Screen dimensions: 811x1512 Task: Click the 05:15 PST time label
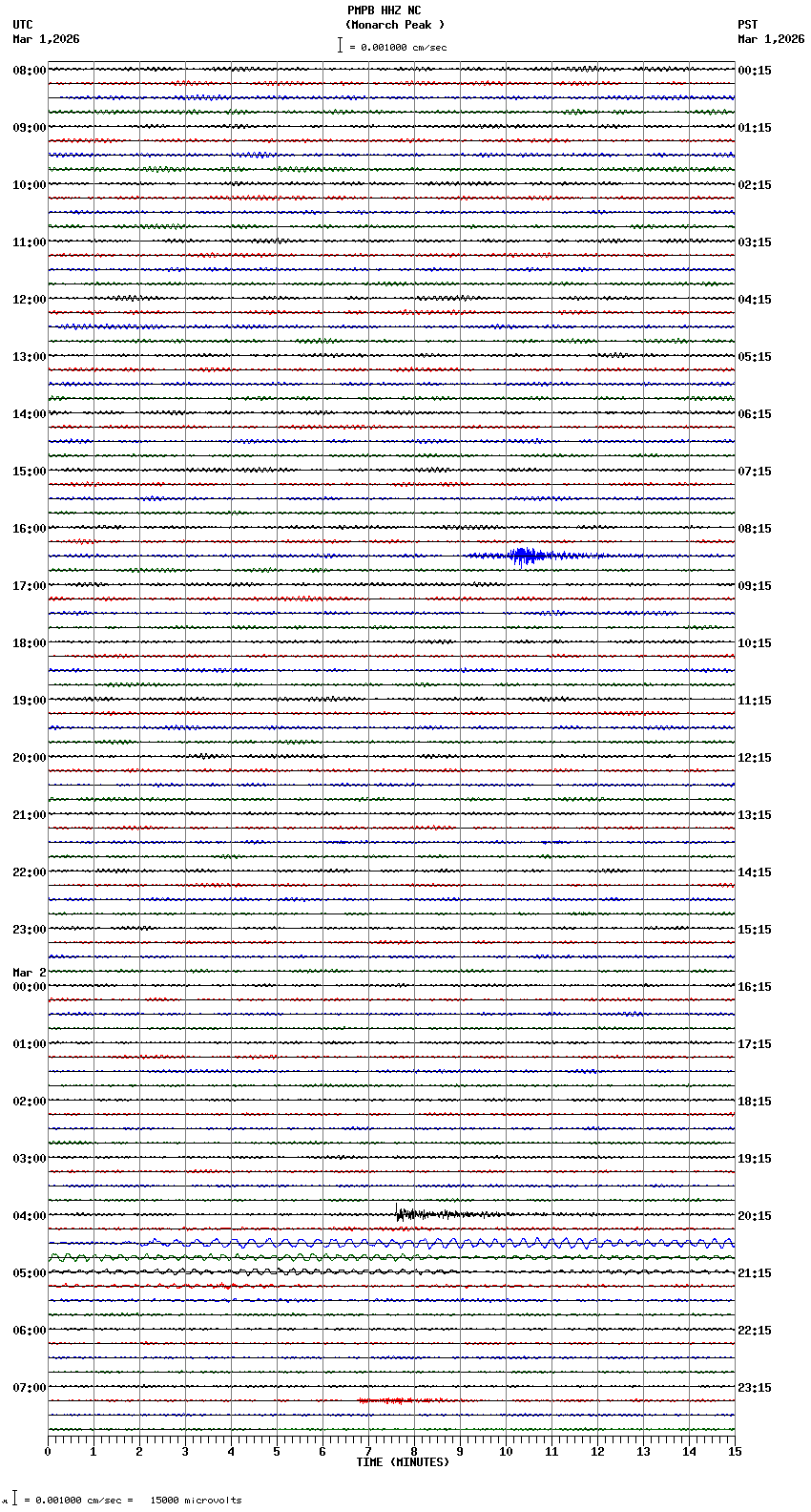tap(755, 357)
